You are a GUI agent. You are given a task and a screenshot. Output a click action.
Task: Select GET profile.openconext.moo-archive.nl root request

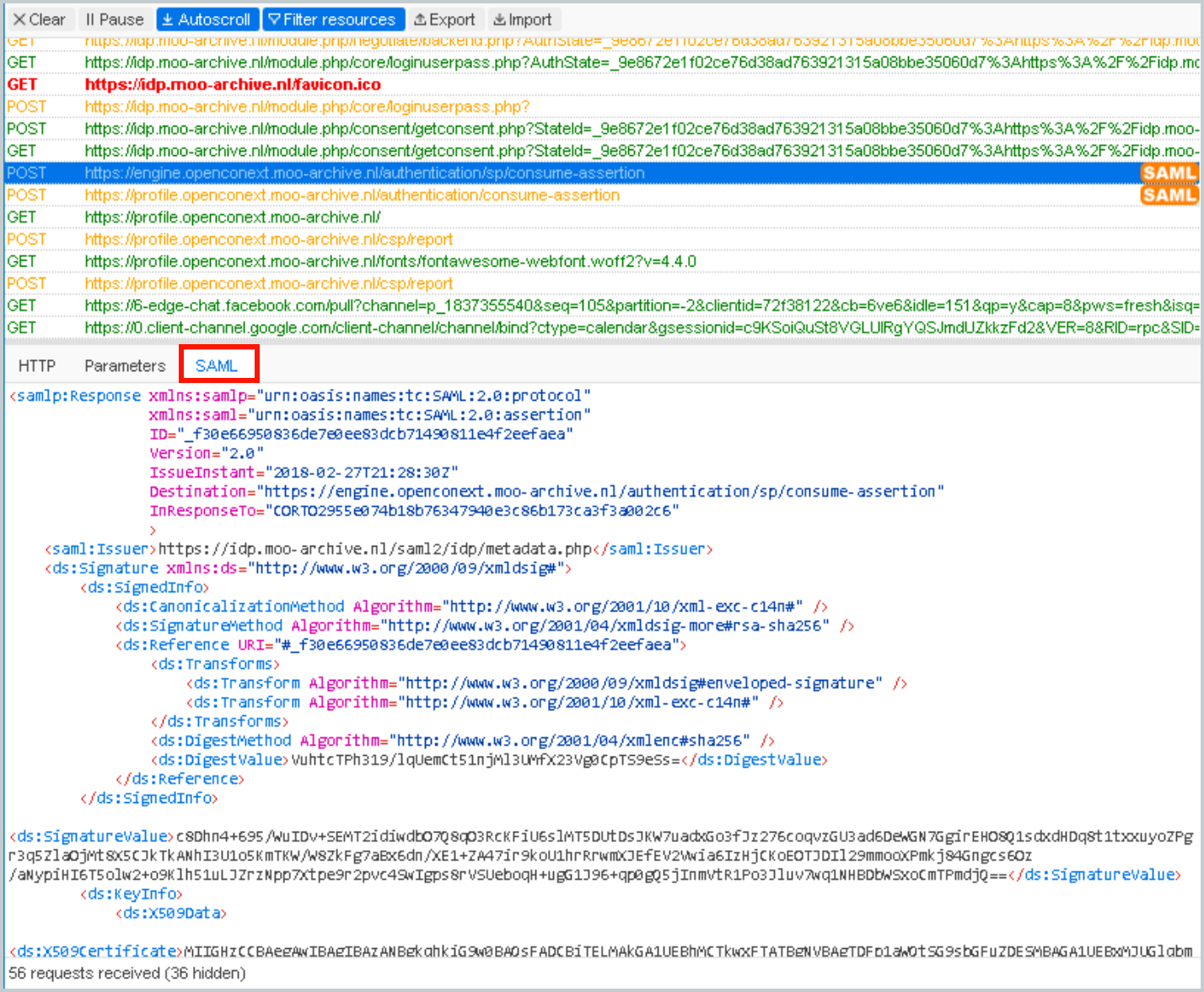[233, 217]
